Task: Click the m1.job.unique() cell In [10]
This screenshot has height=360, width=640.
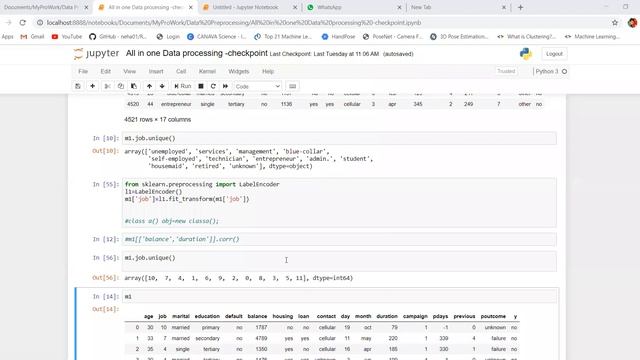Action: pyautogui.click(x=339, y=138)
